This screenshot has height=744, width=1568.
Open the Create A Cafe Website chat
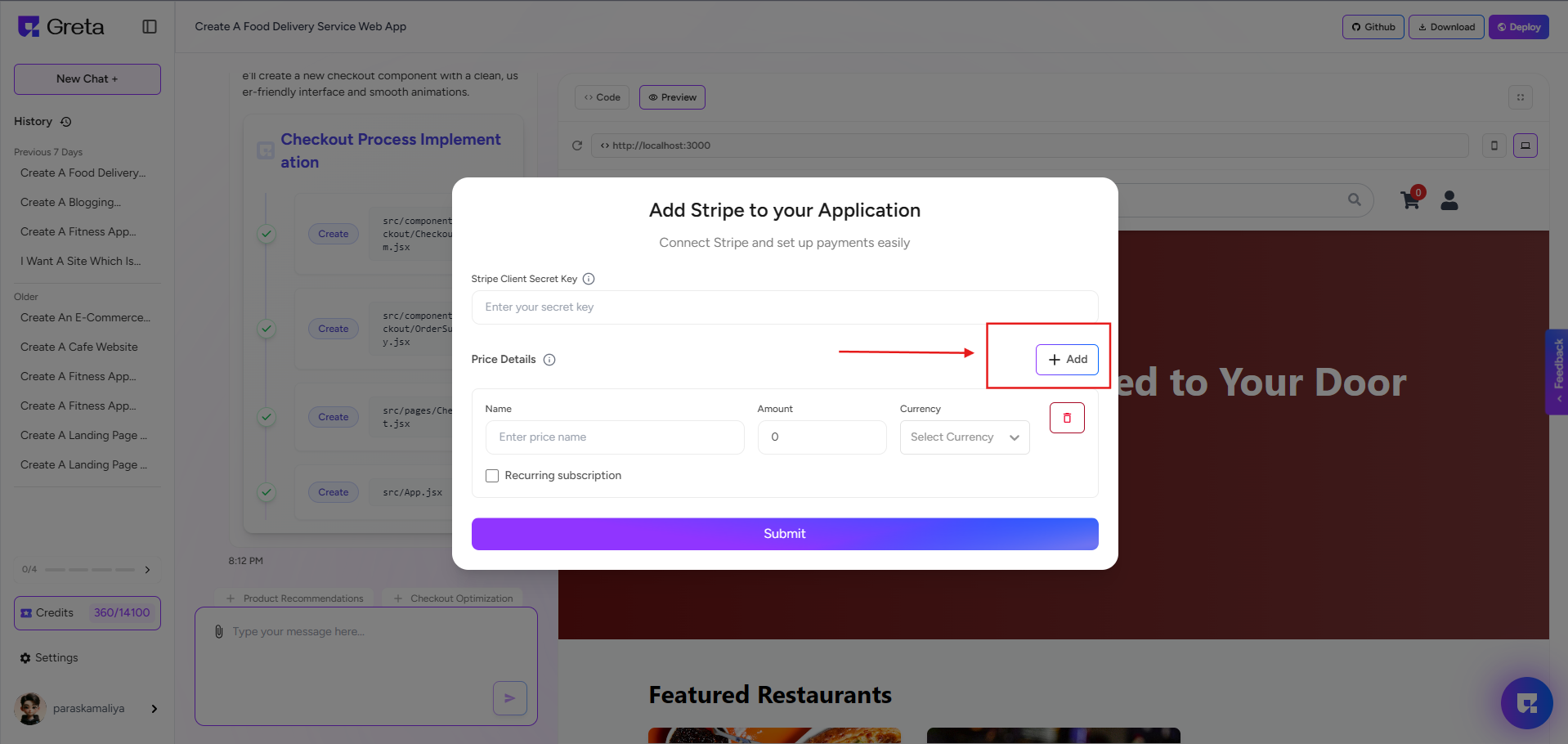(79, 347)
